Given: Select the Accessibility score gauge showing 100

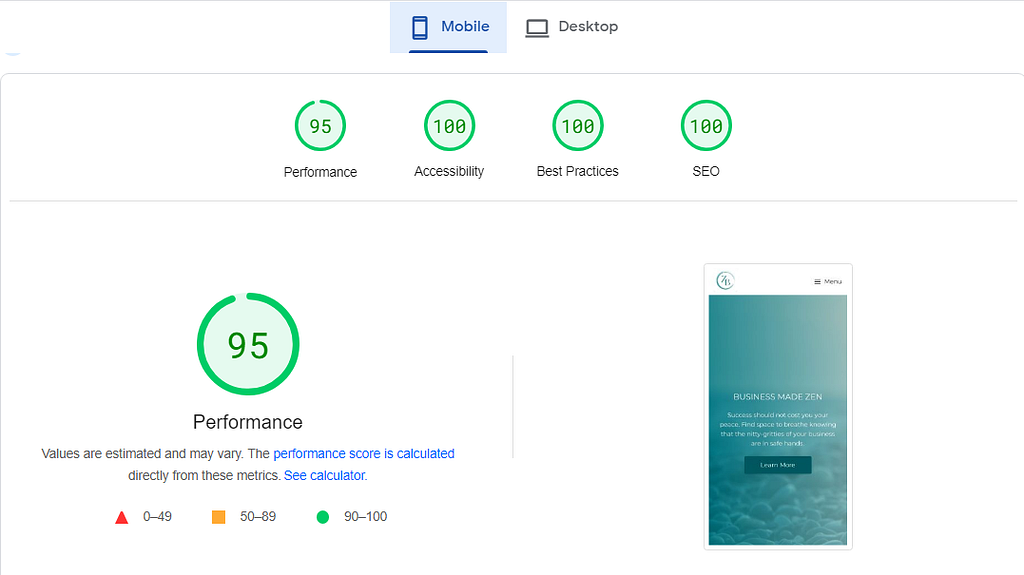Looking at the screenshot, I should point(449,125).
